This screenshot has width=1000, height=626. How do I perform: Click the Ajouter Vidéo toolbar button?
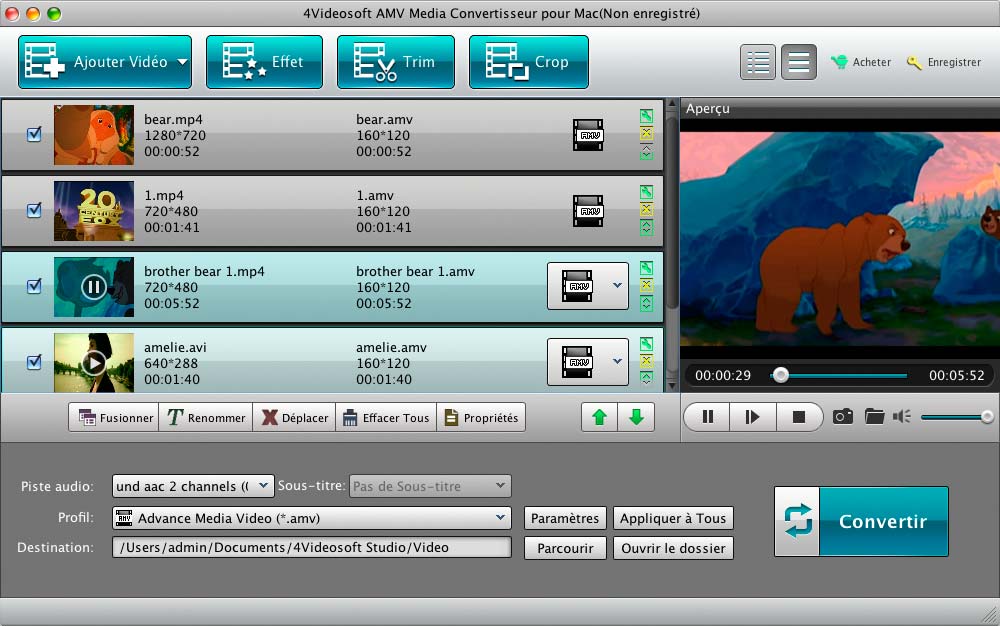105,62
